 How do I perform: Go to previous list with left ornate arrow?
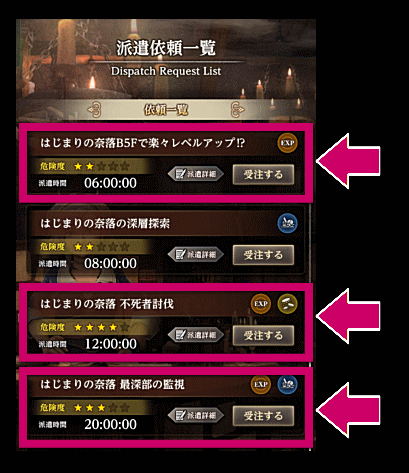tap(94, 110)
